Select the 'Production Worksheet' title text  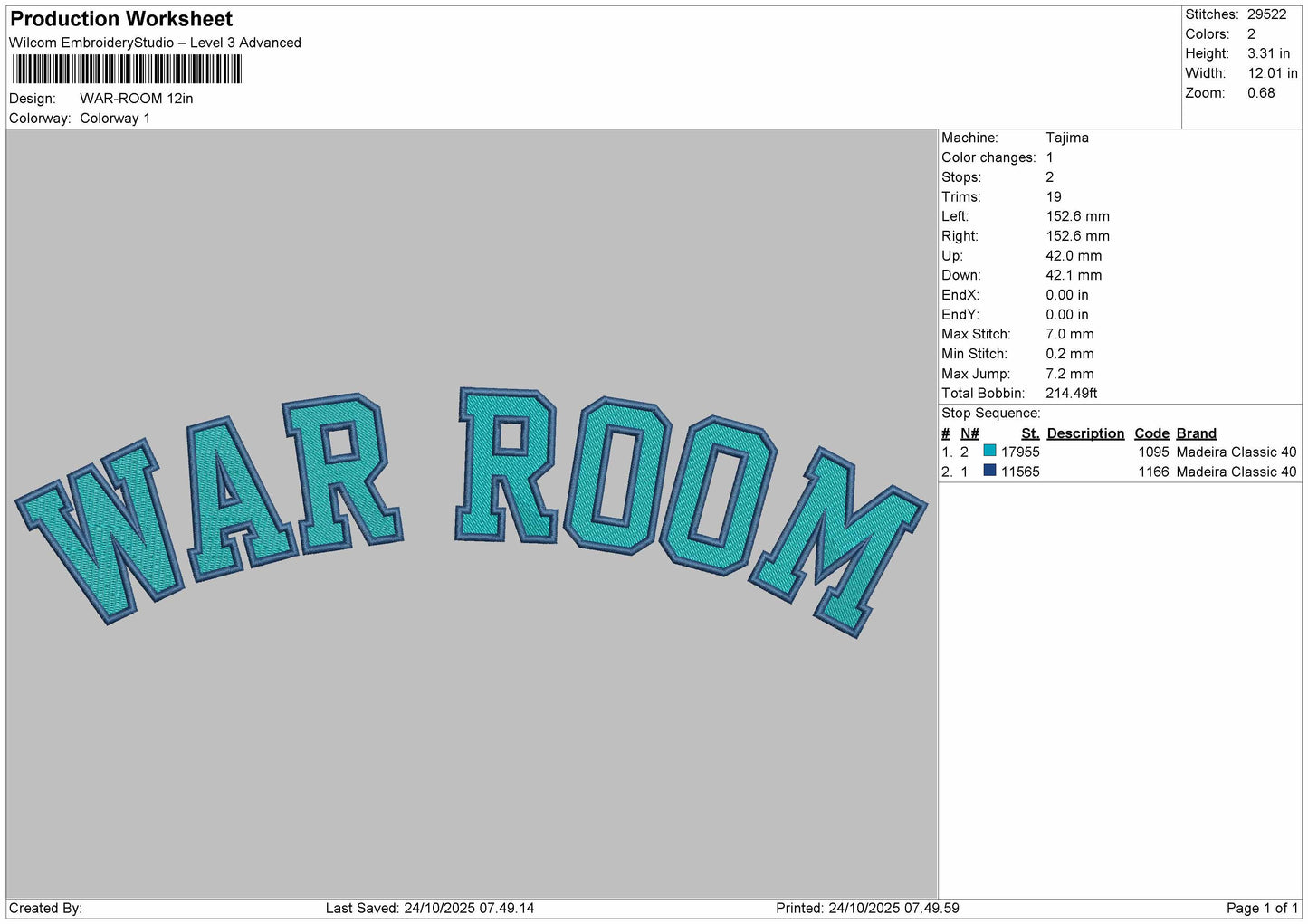click(x=121, y=19)
